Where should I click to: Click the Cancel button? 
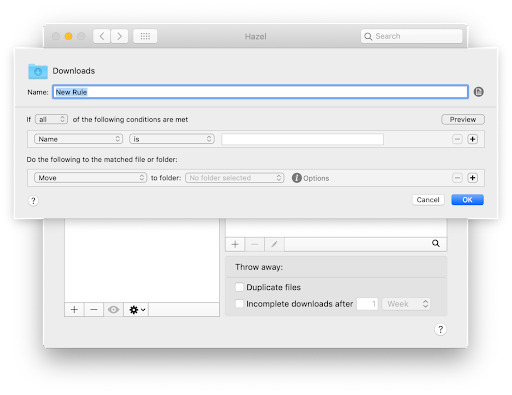[428, 200]
